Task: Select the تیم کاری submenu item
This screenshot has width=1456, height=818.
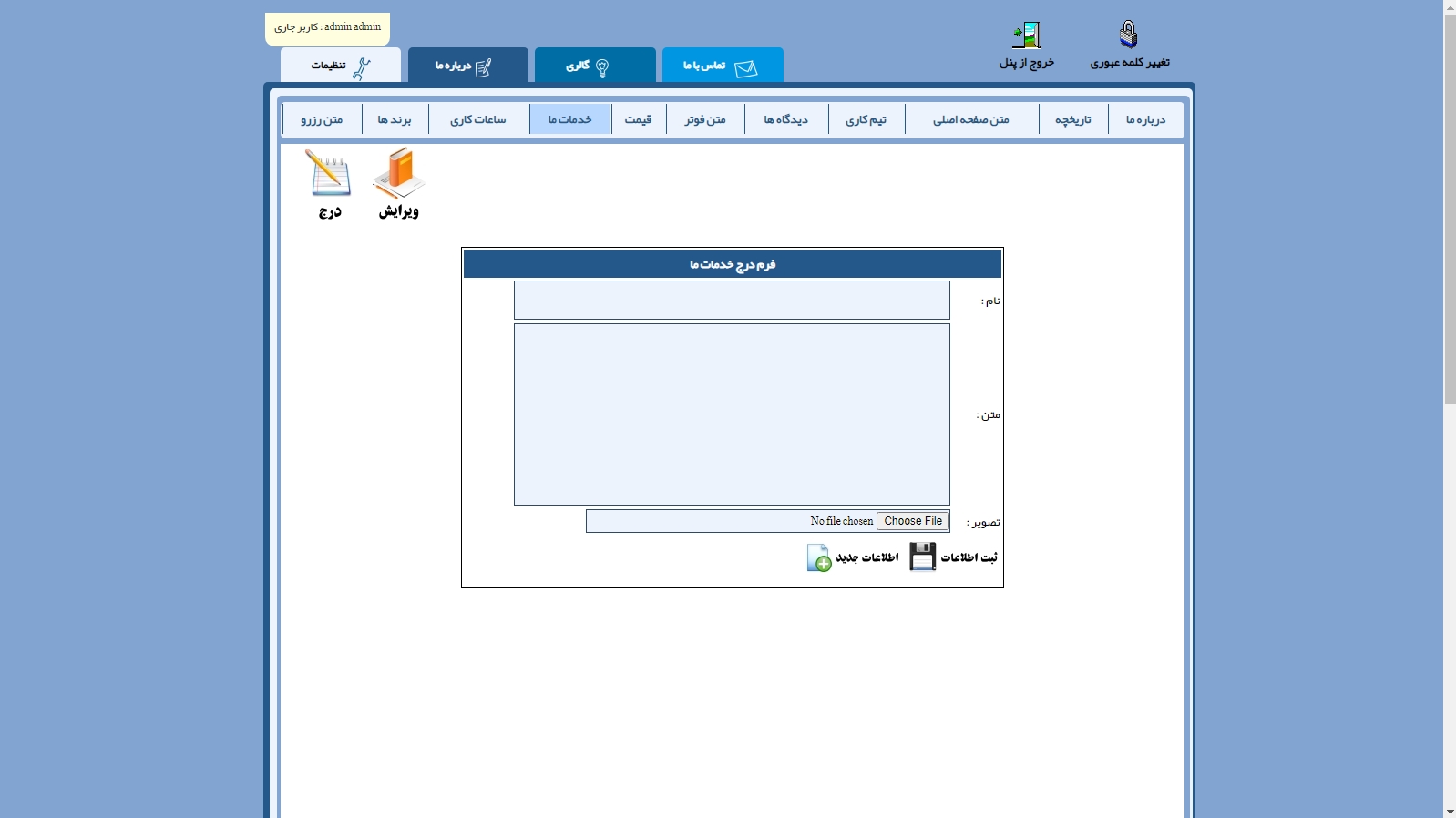Action: coord(866,119)
